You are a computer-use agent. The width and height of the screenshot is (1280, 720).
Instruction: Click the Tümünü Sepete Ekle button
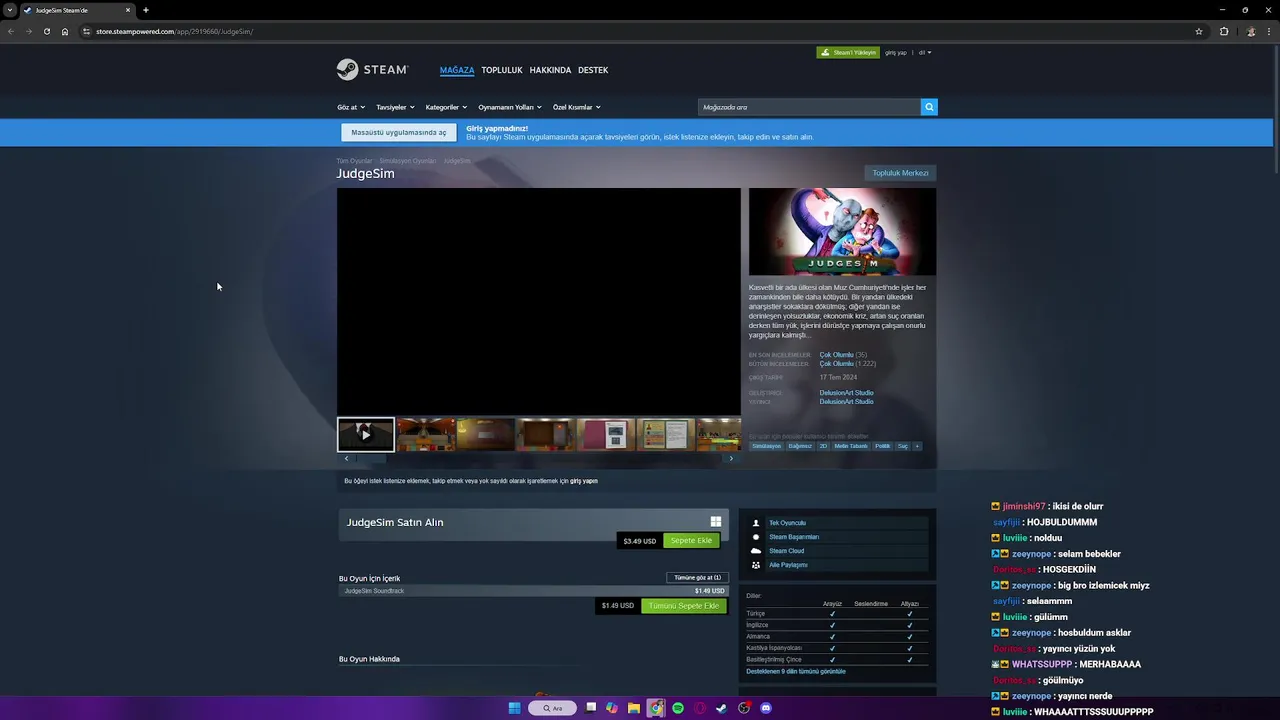(684, 606)
